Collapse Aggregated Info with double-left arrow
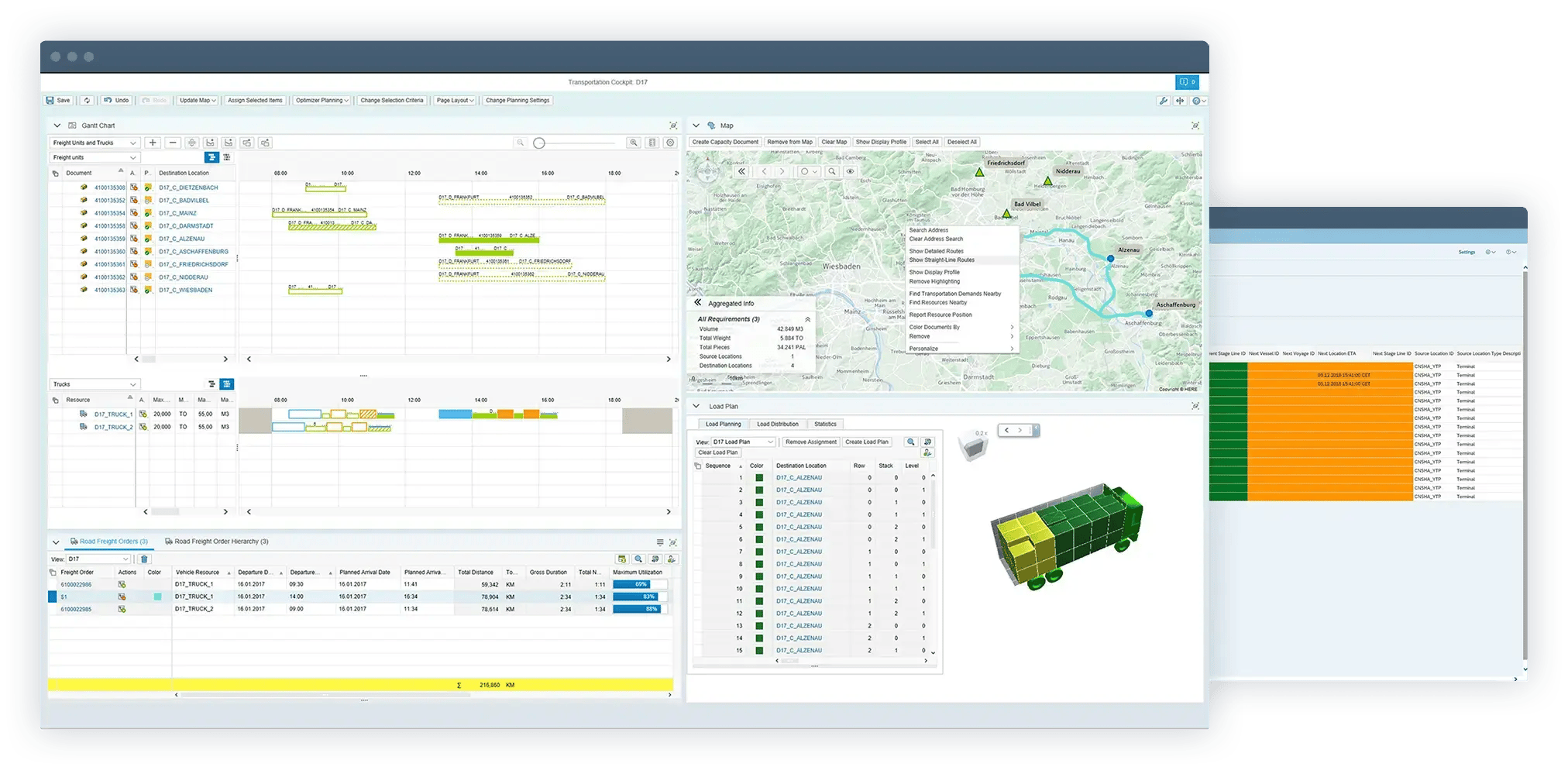The width and height of the screenshot is (1568, 767). tap(697, 303)
